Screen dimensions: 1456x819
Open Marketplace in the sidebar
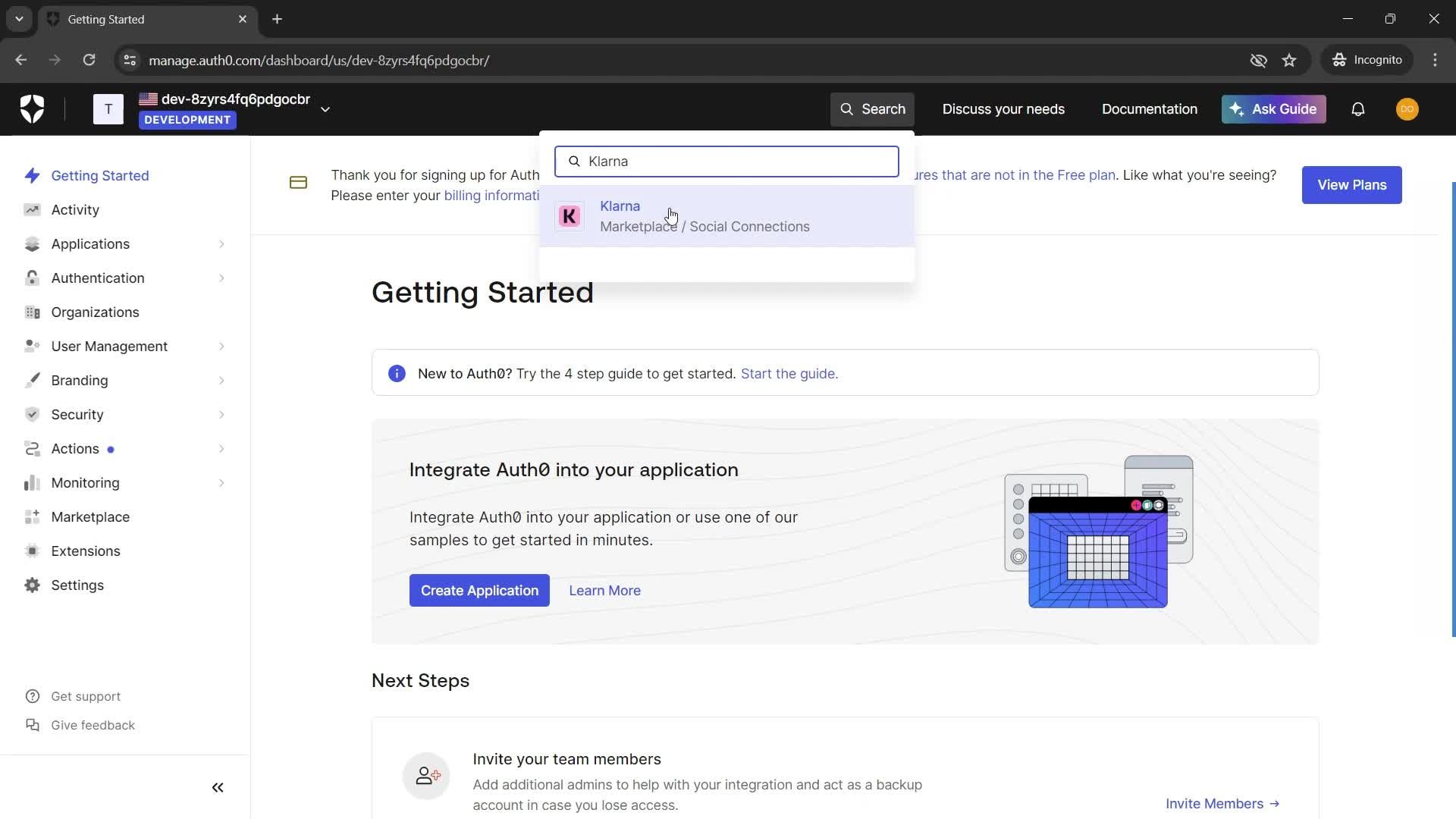tap(90, 517)
